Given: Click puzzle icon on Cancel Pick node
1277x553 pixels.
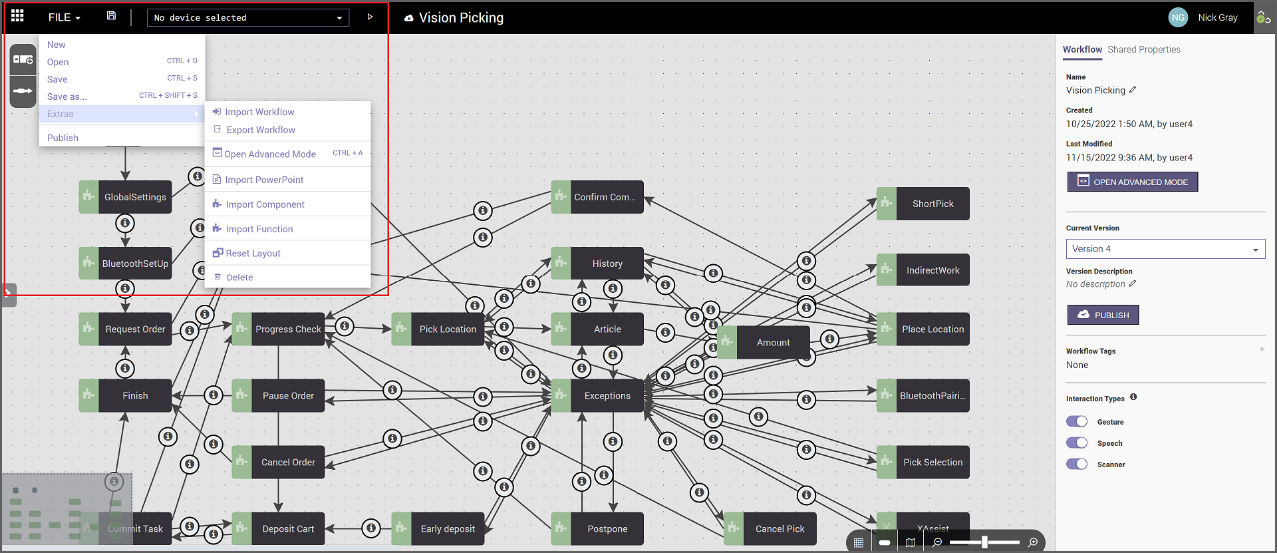Looking at the screenshot, I should point(734,528).
